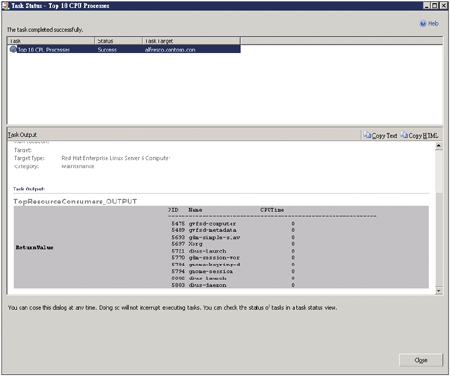Click the Copy HTML button
Screen dimensions: 450x376
click(420, 135)
